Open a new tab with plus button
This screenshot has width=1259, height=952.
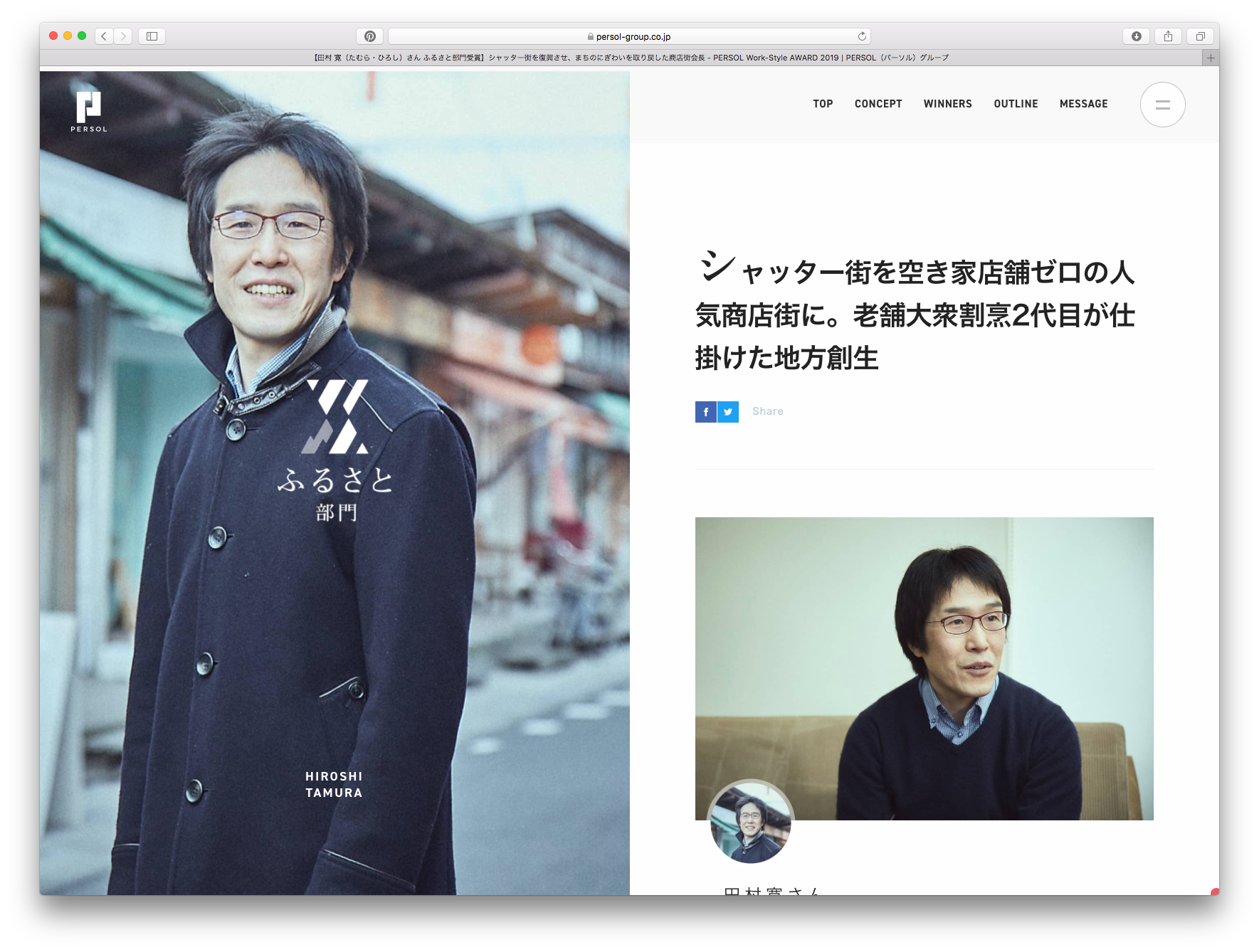[x=1211, y=58]
